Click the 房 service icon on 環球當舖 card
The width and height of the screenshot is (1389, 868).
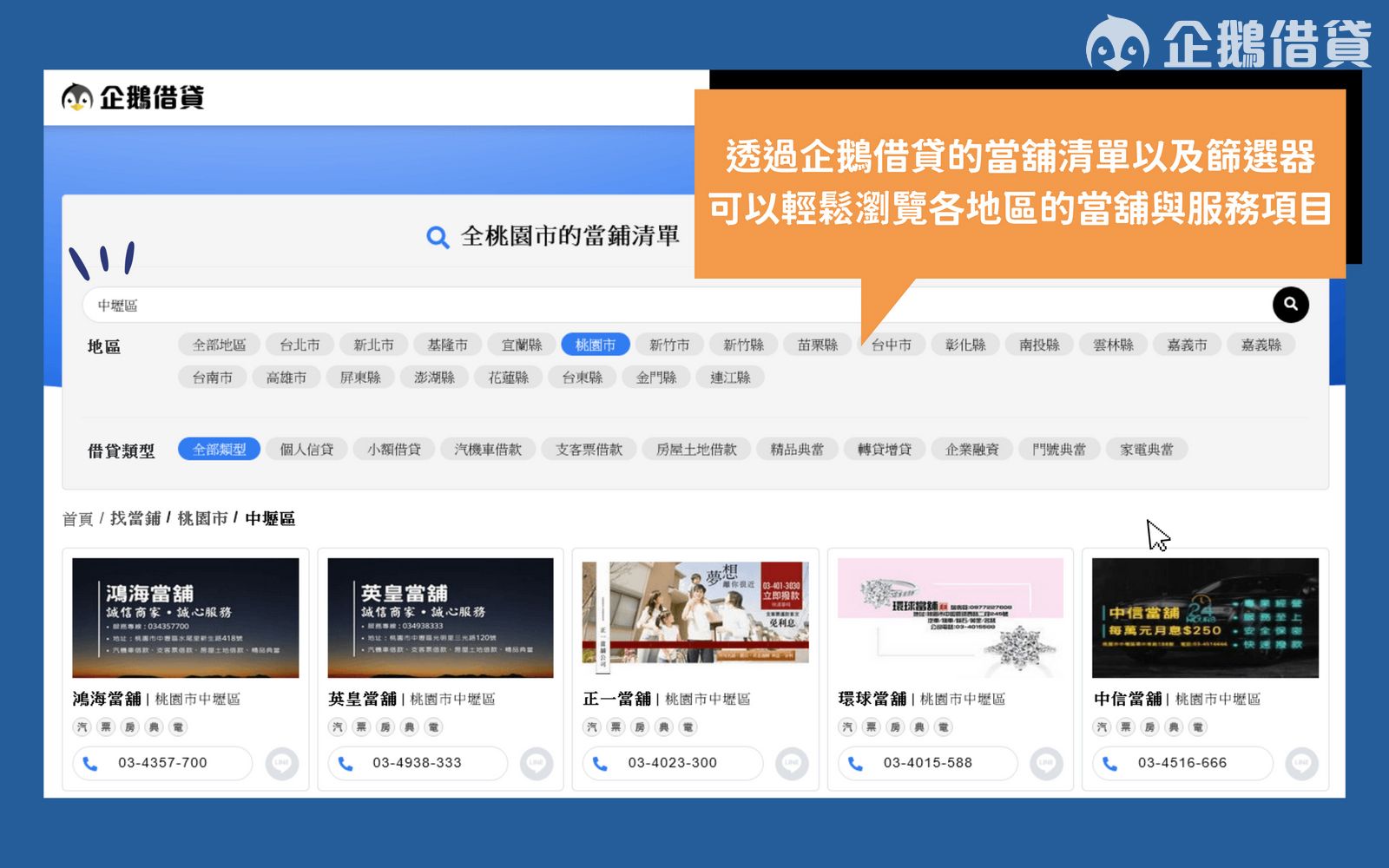coord(895,727)
